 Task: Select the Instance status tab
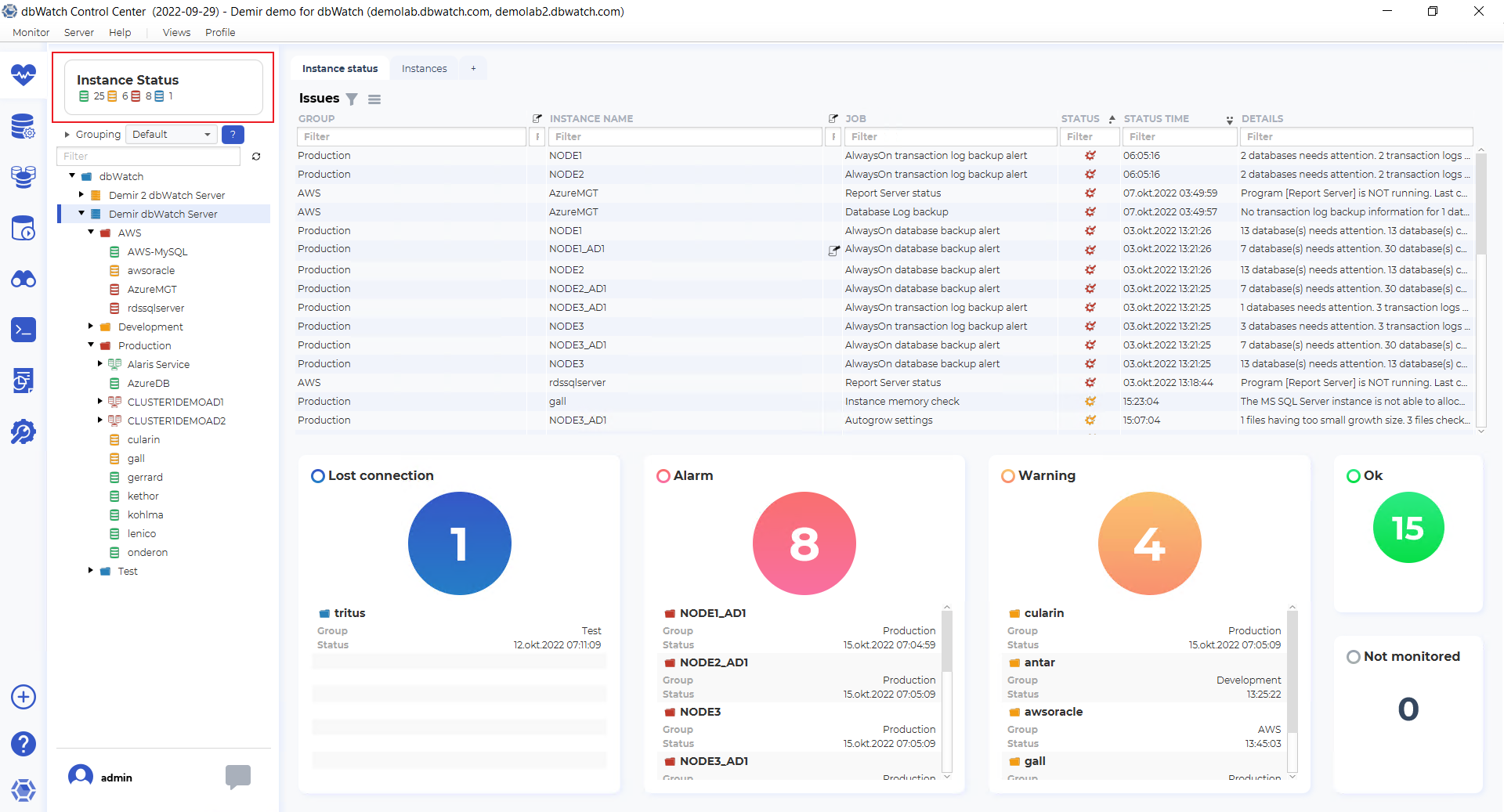340,69
